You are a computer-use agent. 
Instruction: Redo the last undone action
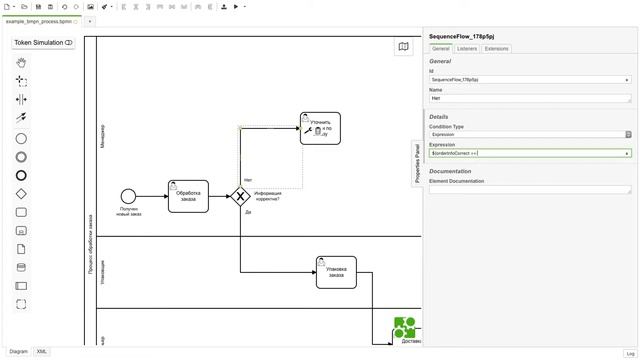point(76,7)
